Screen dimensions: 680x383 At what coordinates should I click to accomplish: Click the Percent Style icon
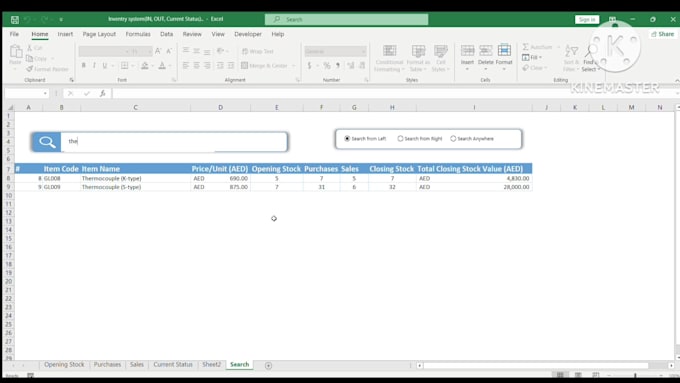327,65
